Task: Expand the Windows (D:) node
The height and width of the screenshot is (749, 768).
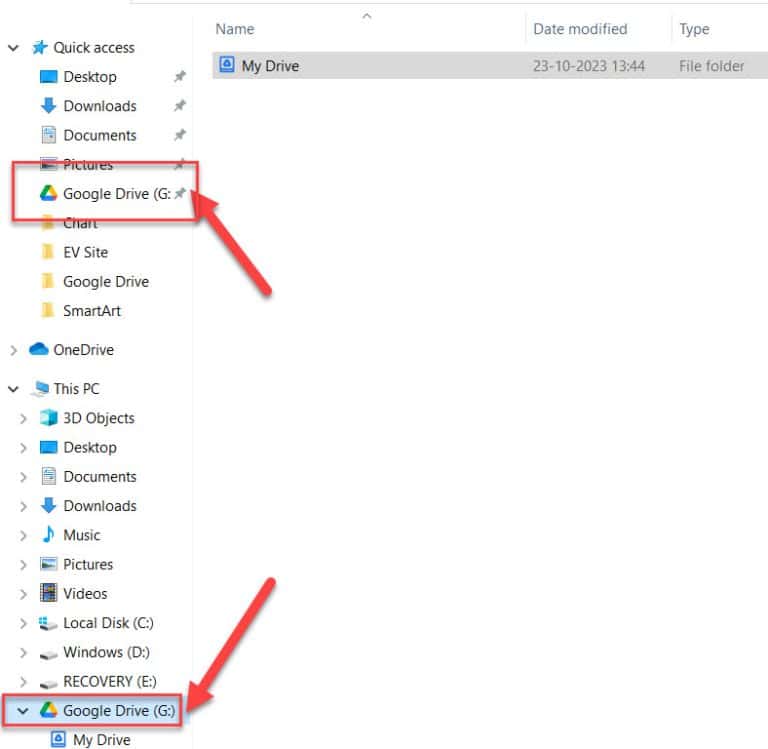Action: coord(23,653)
